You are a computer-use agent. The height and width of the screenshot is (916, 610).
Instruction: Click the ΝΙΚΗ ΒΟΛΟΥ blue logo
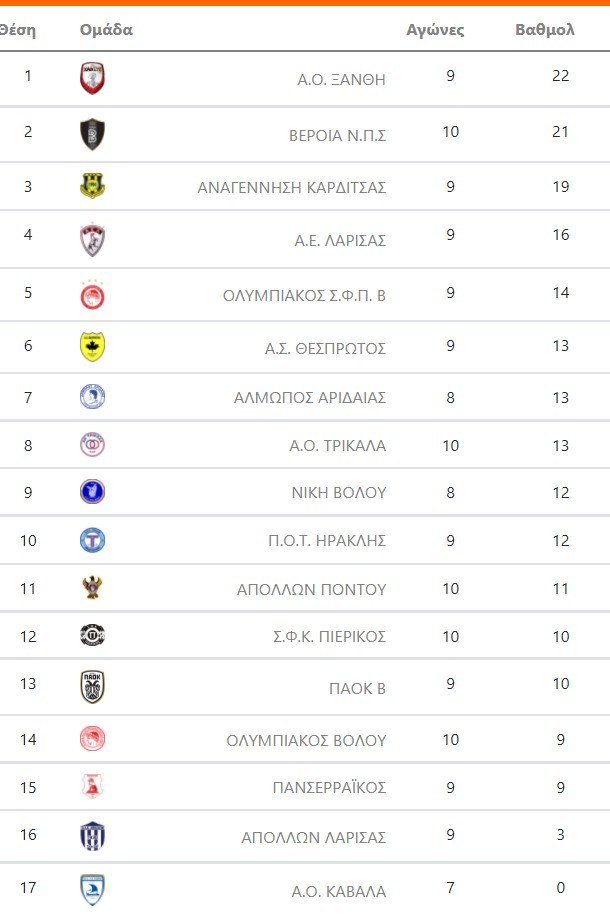pyautogui.click(x=92, y=492)
